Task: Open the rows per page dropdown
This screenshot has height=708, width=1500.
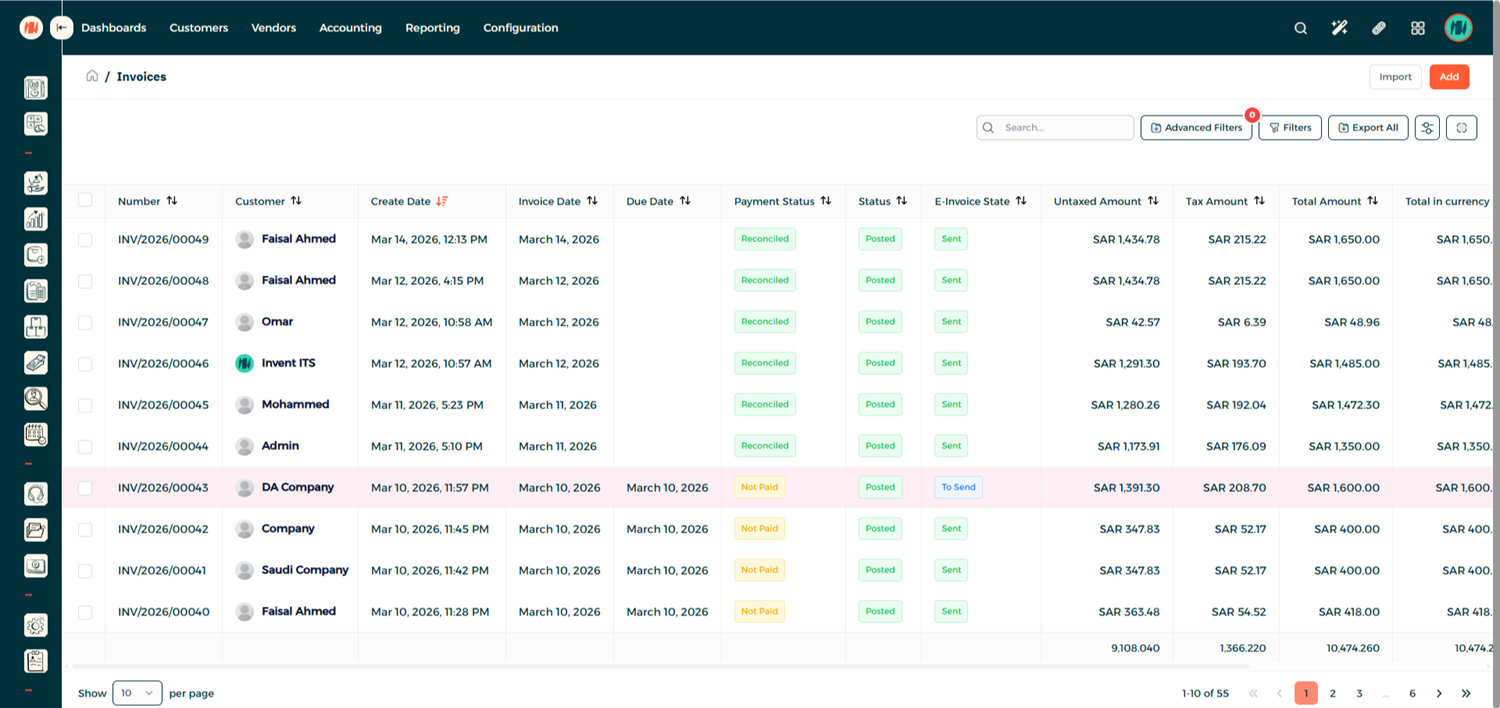Action: (x=137, y=693)
